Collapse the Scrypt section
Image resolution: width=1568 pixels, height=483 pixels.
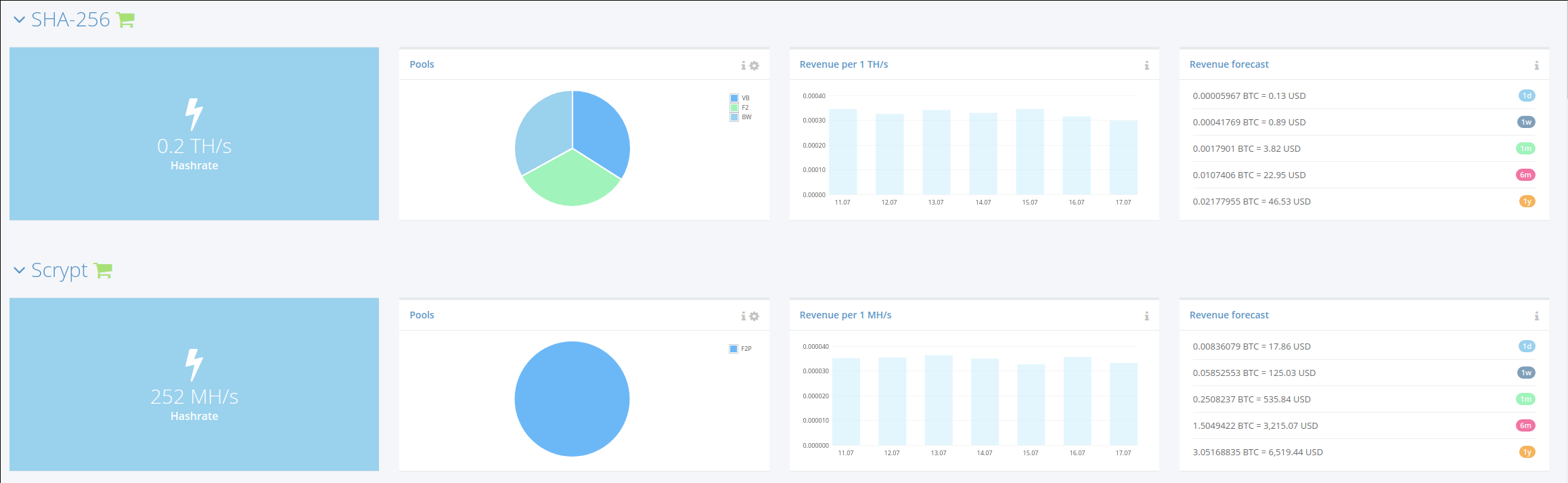coord(19,270)
